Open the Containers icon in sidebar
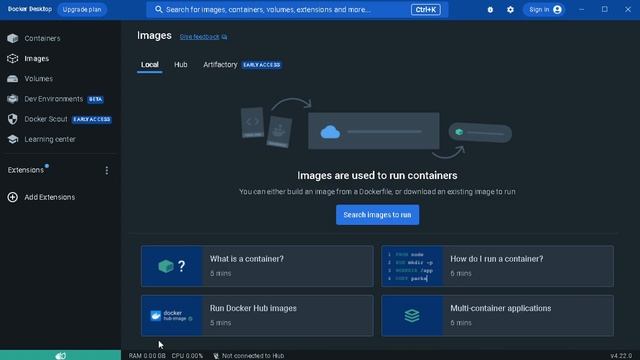 pos(13,38)
